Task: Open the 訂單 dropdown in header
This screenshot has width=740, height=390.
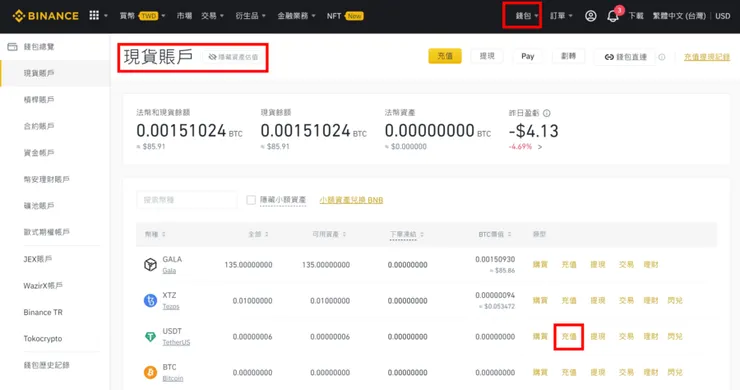Action: (561, 16)
